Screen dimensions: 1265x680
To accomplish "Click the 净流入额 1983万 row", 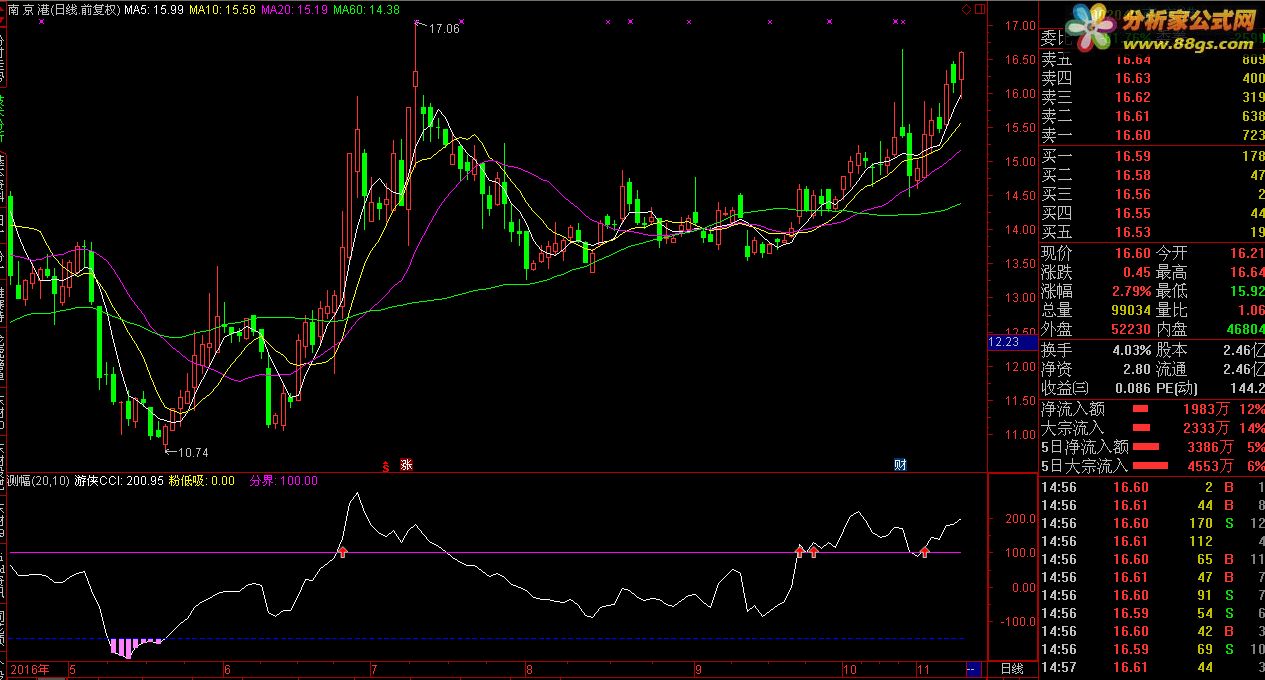I will 1152,408.
